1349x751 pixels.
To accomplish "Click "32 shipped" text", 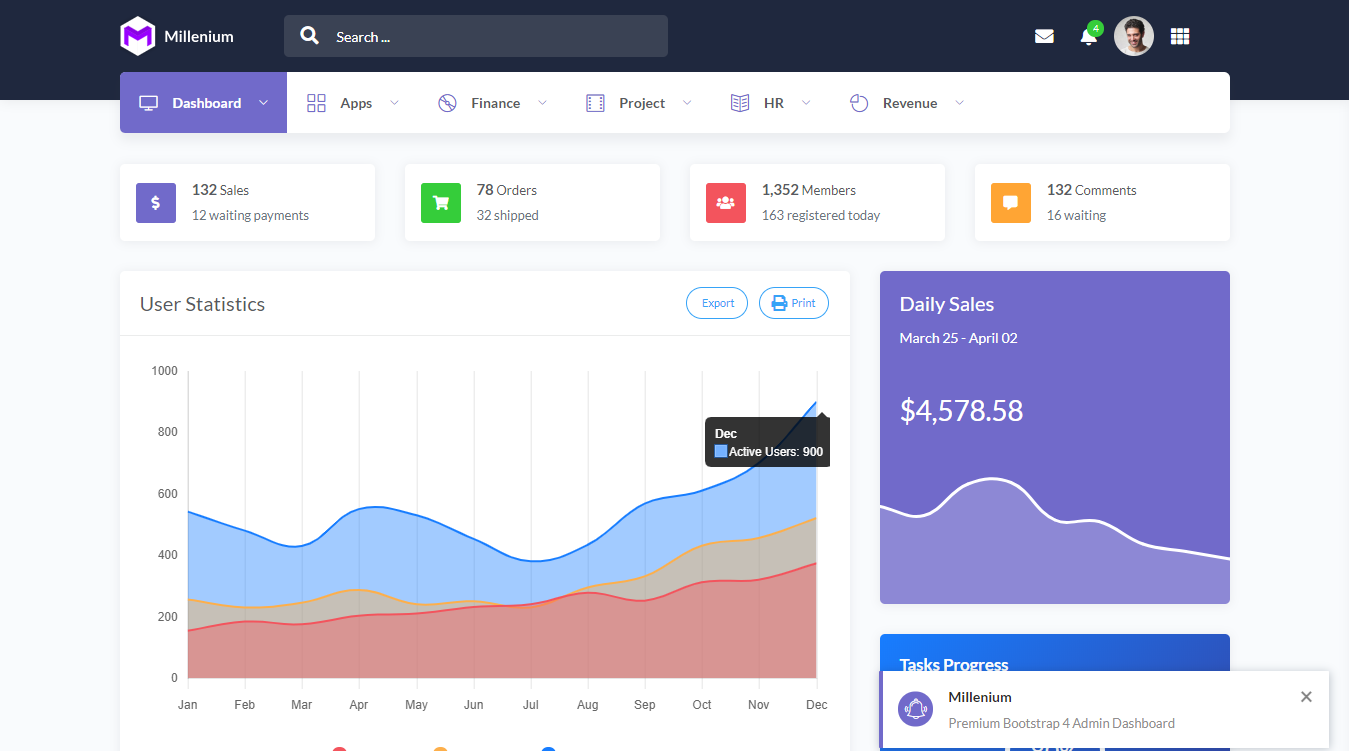I will coord(508,215).
